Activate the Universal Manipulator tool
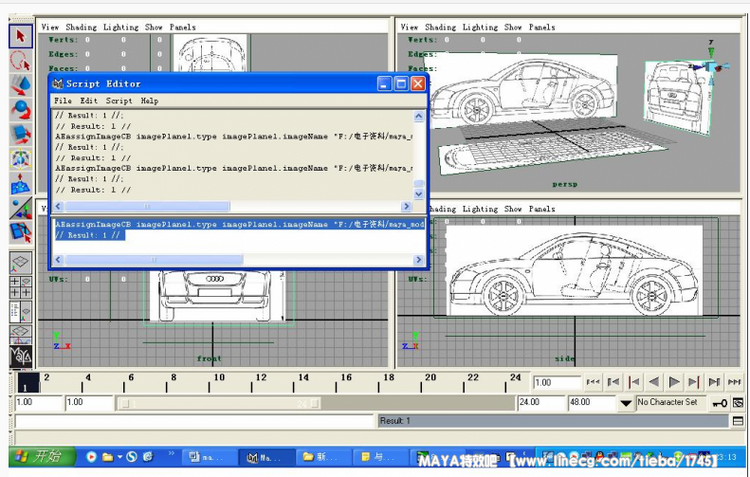750x477 pixels. [x=21, y=159]
